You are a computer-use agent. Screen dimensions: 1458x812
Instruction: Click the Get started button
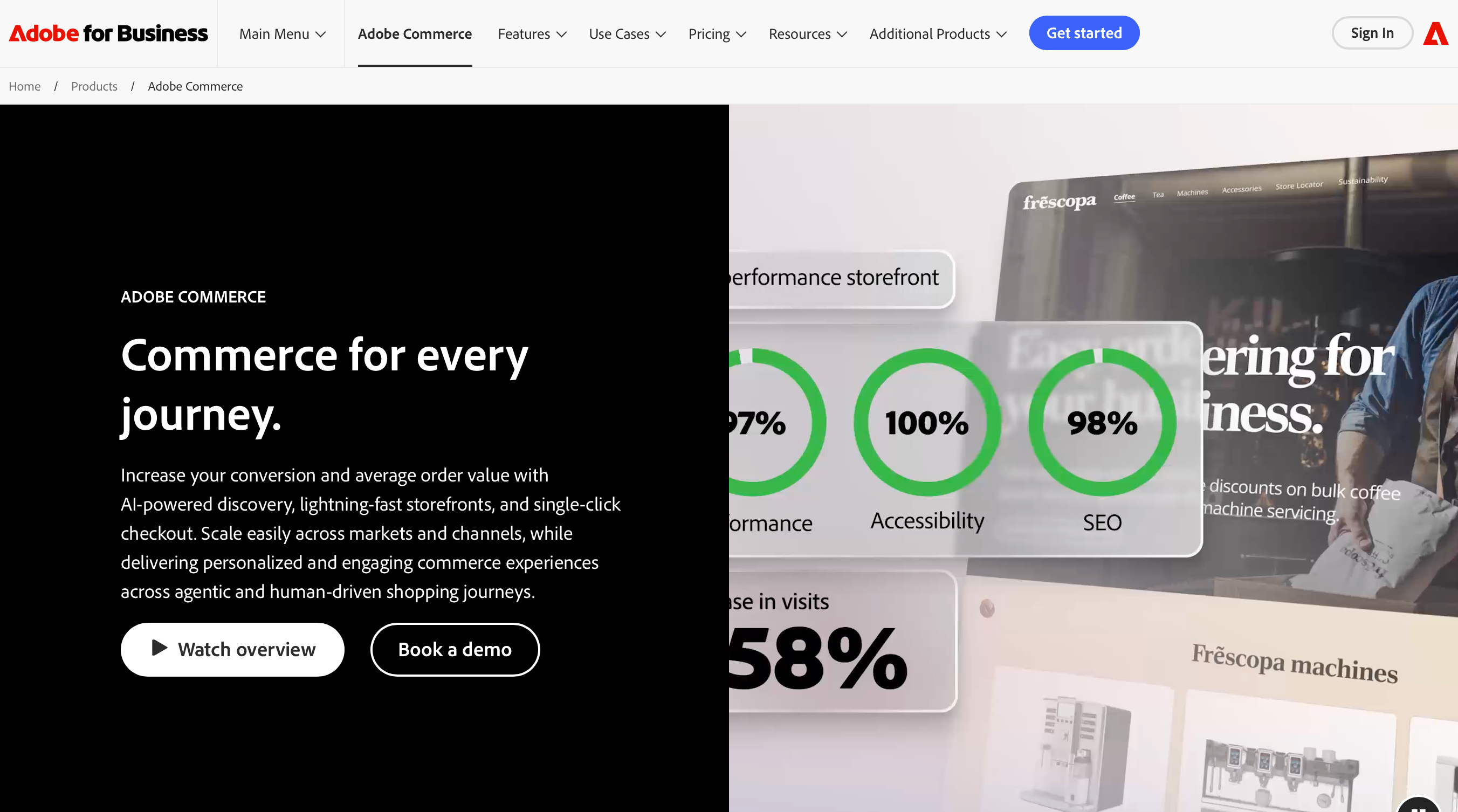(x=1084, y=33)
